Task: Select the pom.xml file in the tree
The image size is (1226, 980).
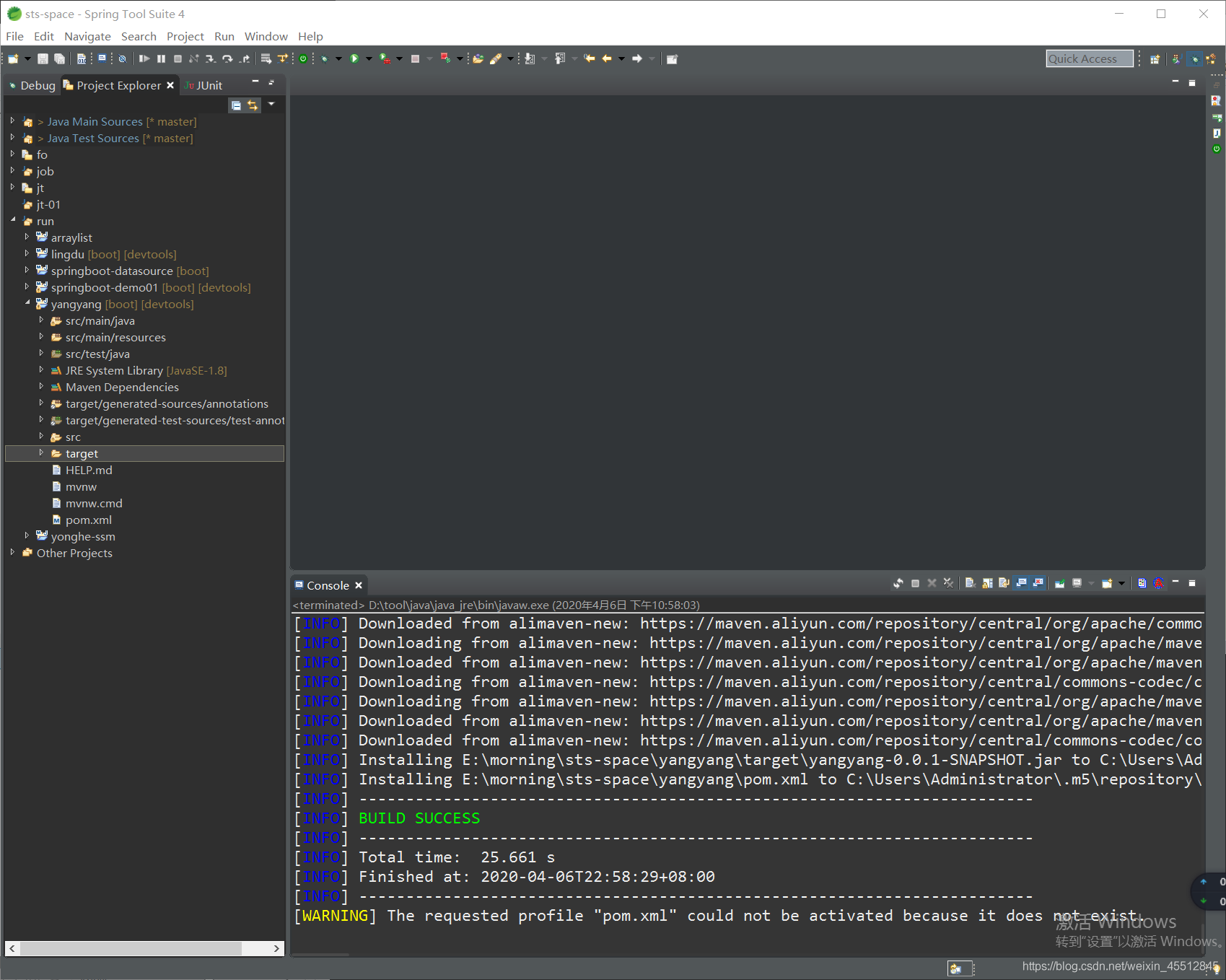Action: 88,520
